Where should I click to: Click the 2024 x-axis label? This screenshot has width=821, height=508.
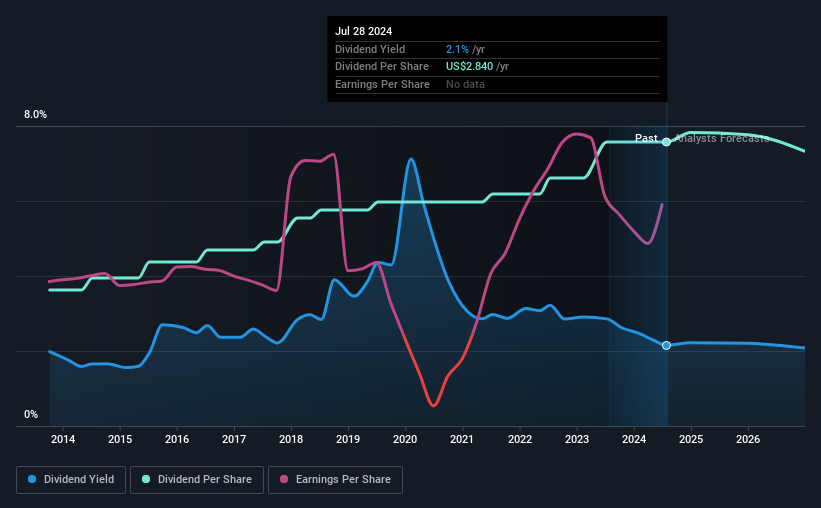click(x=634, y=439)
